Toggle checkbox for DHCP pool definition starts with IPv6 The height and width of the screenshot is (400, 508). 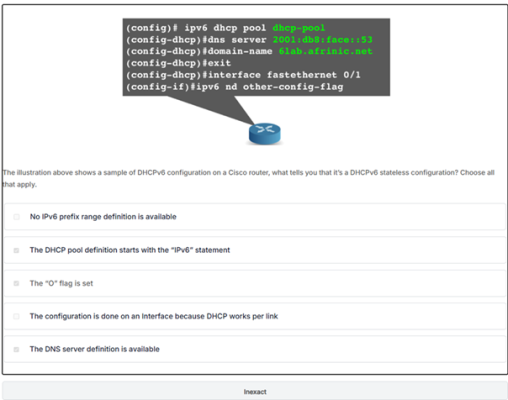tap(16, 250)
